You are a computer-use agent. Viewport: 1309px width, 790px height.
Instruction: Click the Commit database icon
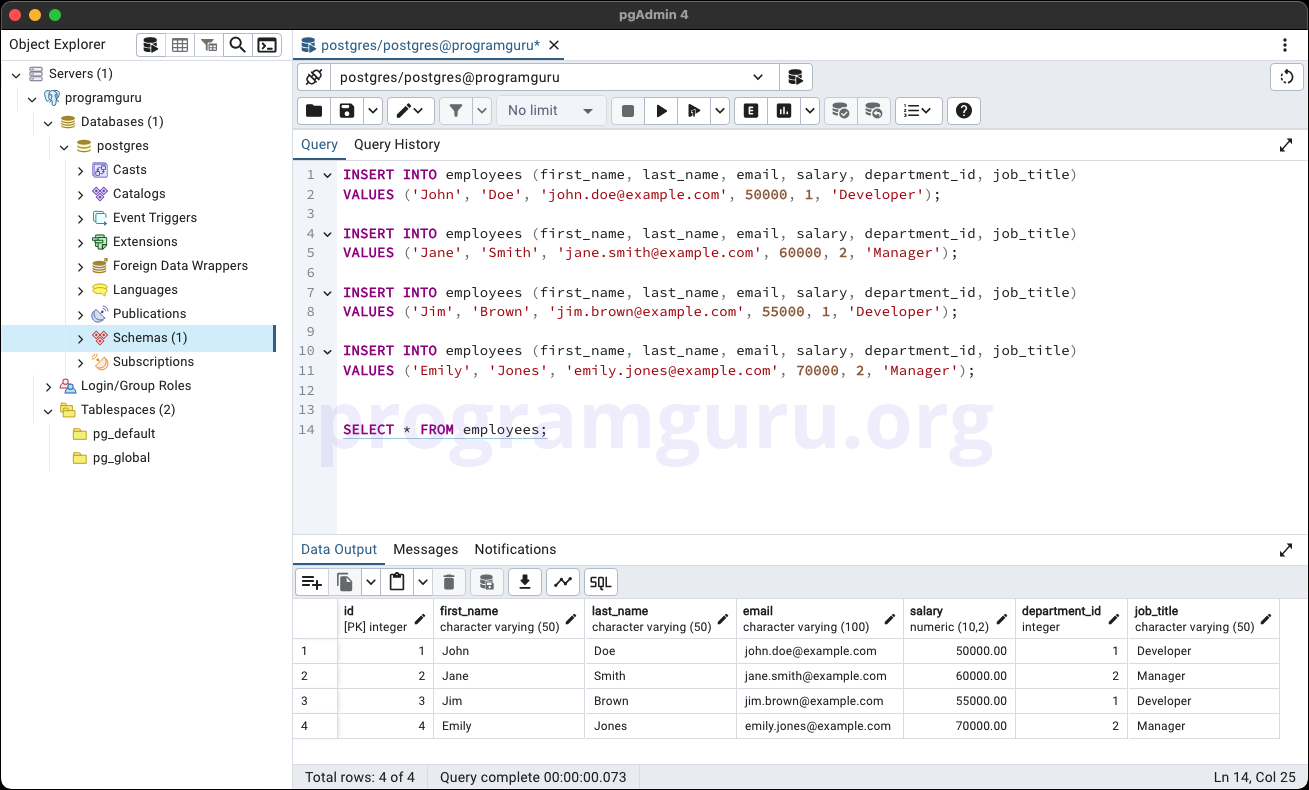841,111
